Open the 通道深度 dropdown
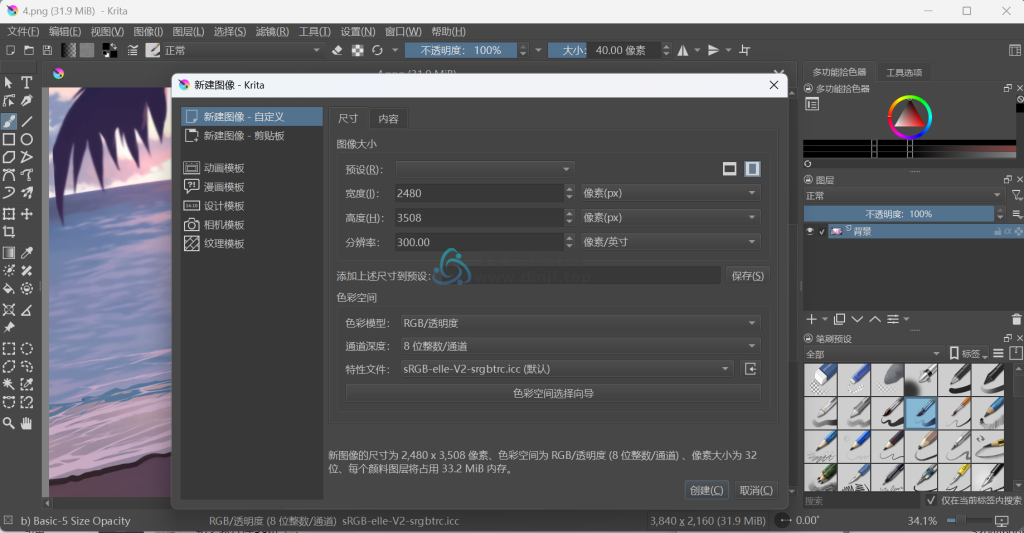This screenshot has width=1024, height=533. coord(580,346)
